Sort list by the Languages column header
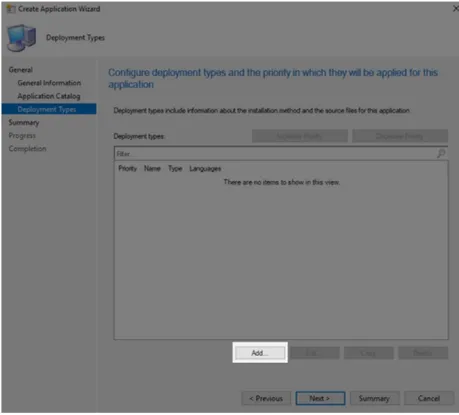The width and height of the screenshot is (459, 415). point(205,168)
